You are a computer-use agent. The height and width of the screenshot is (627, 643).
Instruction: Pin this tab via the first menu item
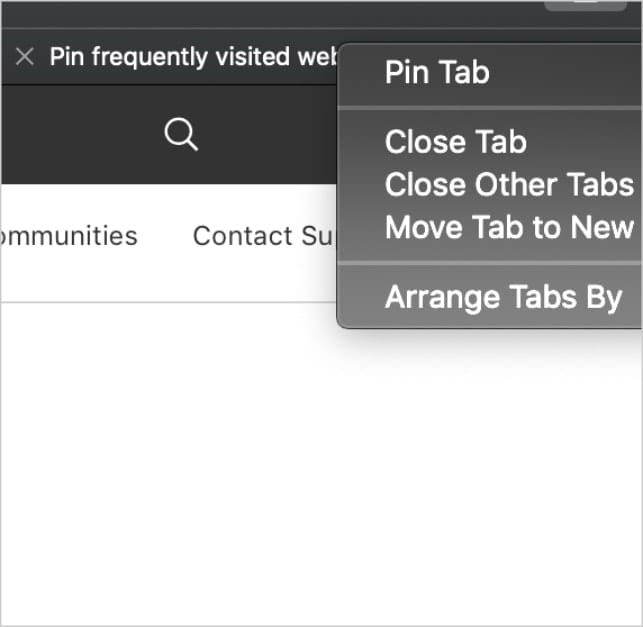click(x=437, y=73)
